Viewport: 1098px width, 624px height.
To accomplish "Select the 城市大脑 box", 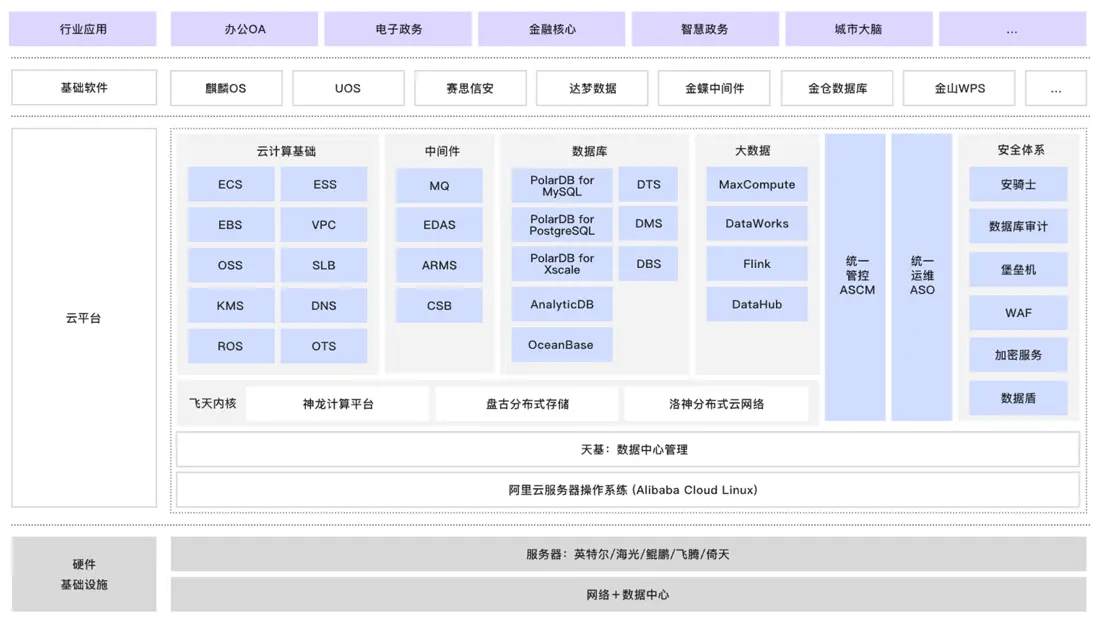I will [859, 29].
